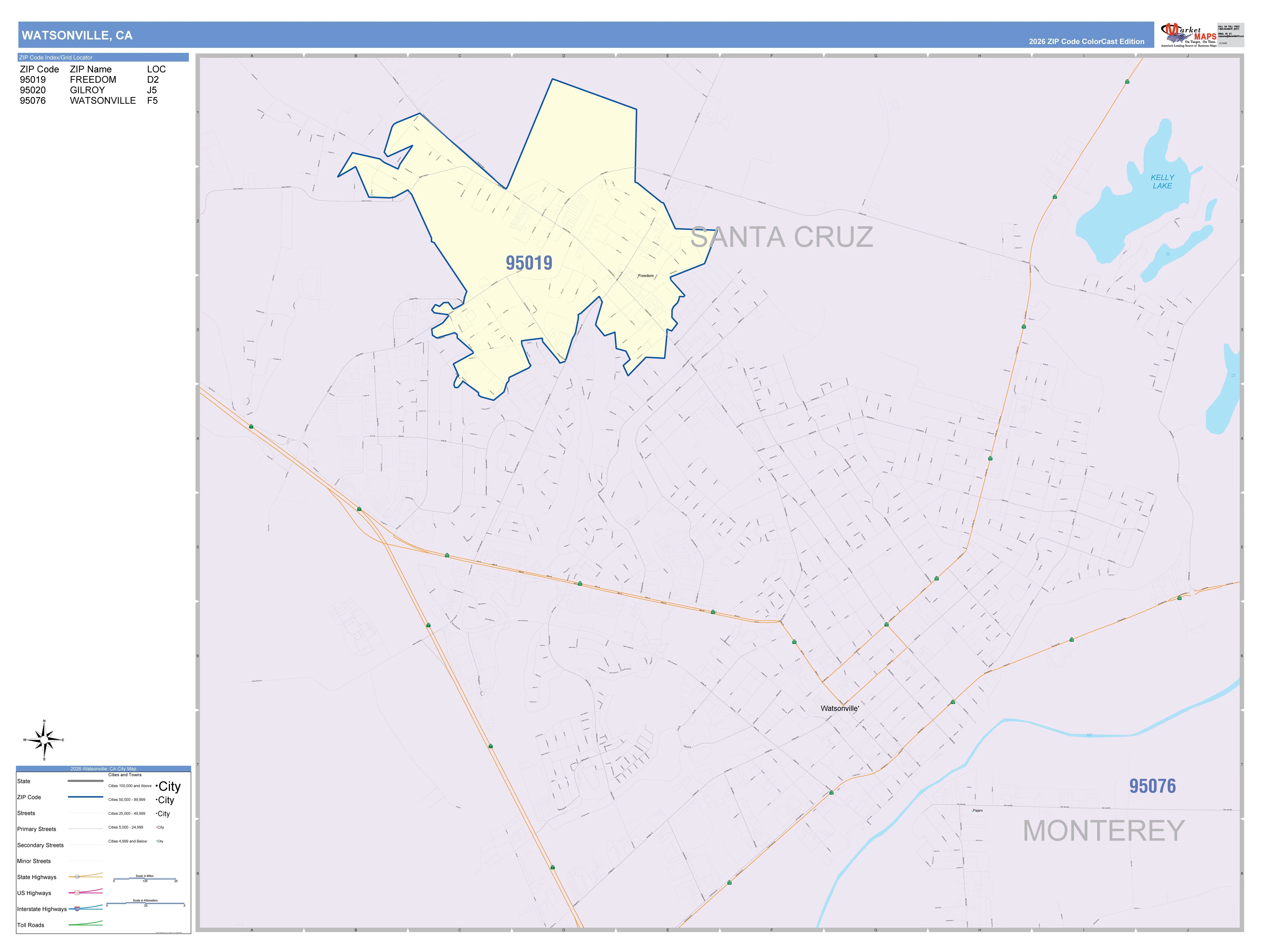The image size is (1263, 952).
Task: Click the highway shield beside Kelly Lake
Action: coord(1055,197)
